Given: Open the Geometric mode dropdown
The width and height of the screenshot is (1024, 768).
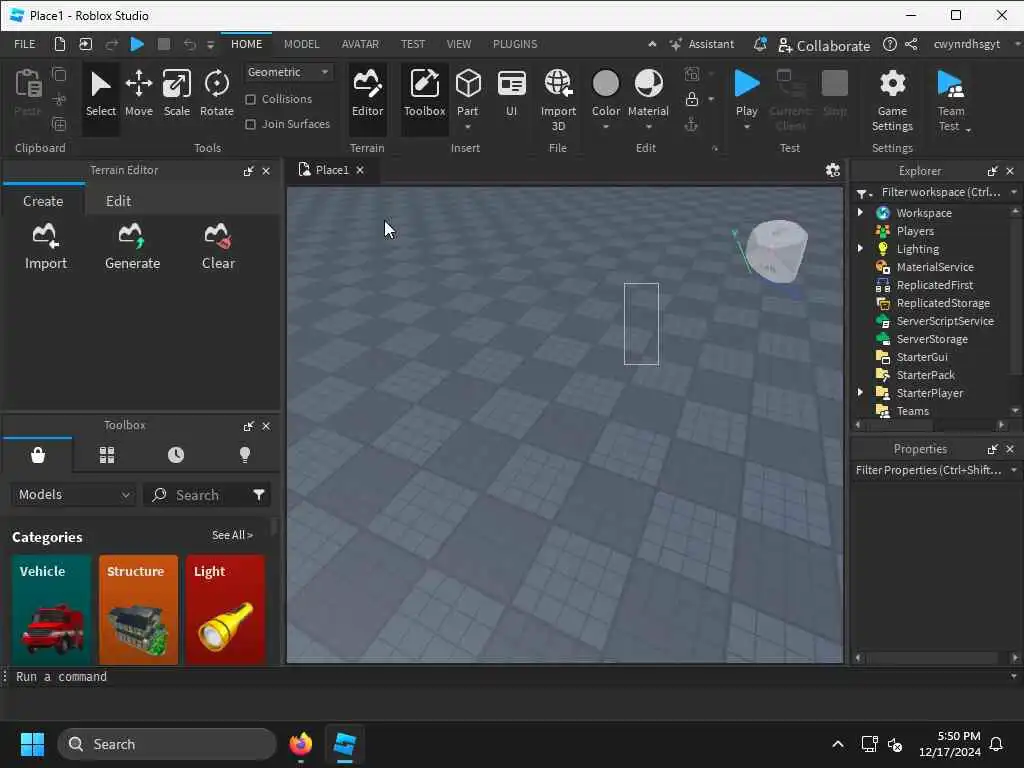Looking at the screenshot, I should point(288,72).
